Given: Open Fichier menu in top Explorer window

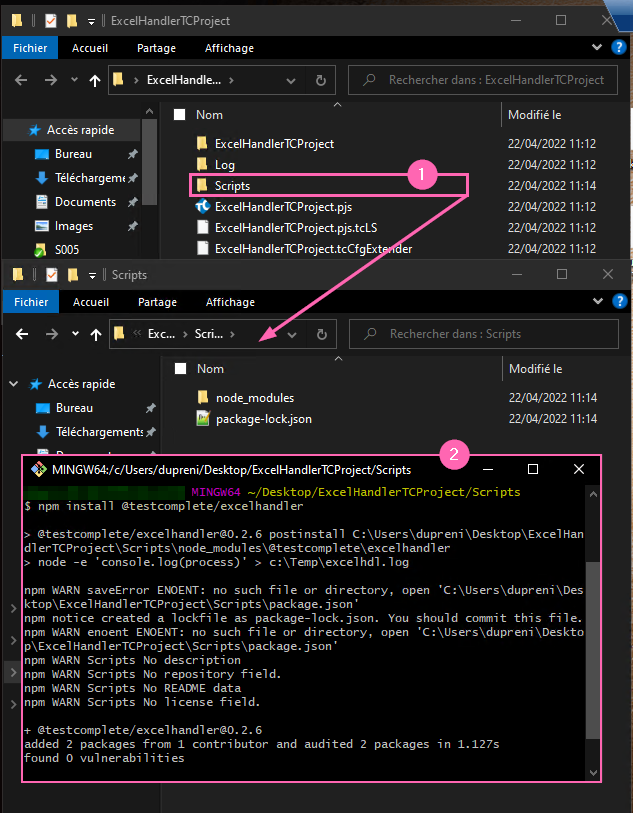Looking at the screenshot, I should (30, 48).
